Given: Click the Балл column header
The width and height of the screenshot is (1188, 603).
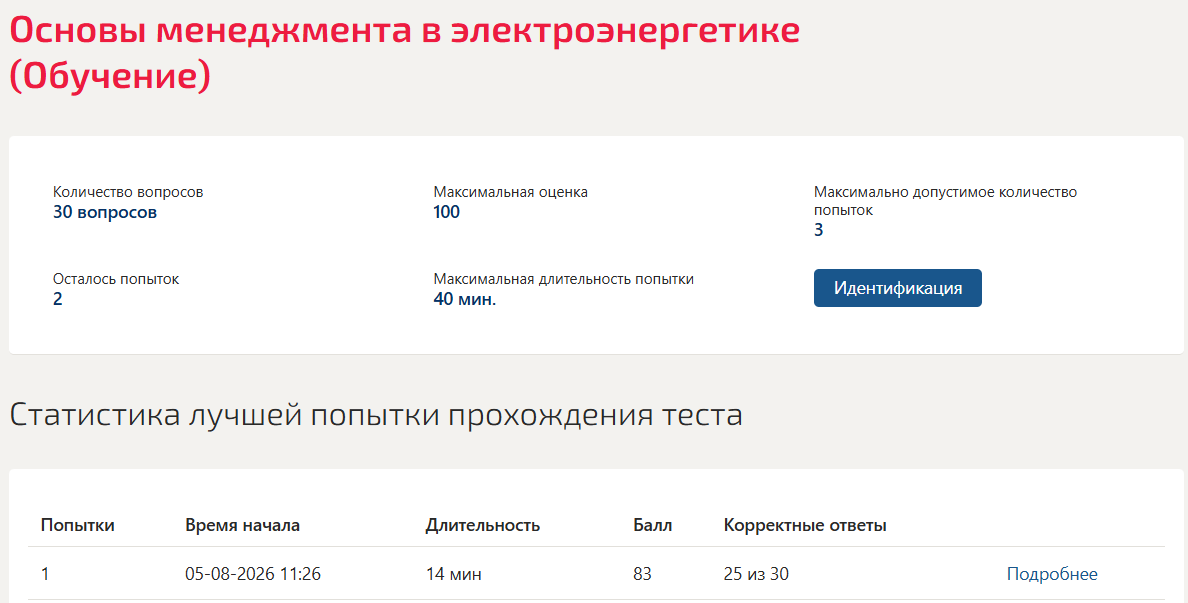Looking at the screenshot, I should click(x=652, y=525).
